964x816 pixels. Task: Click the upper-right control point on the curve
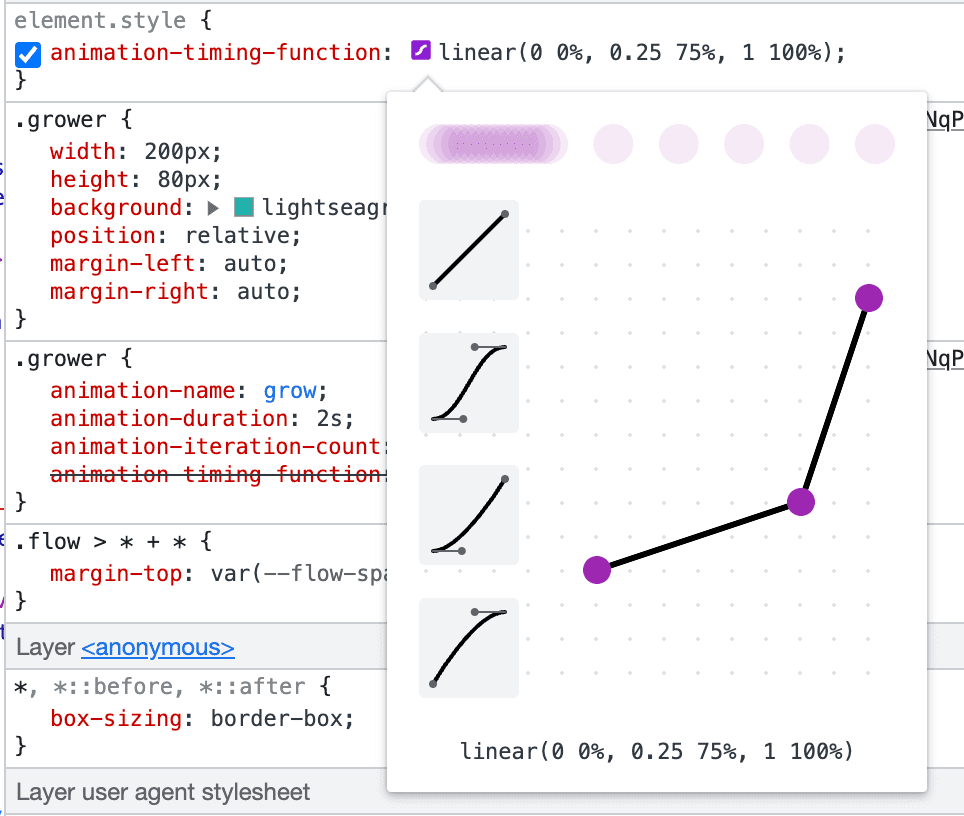[869, 297]
